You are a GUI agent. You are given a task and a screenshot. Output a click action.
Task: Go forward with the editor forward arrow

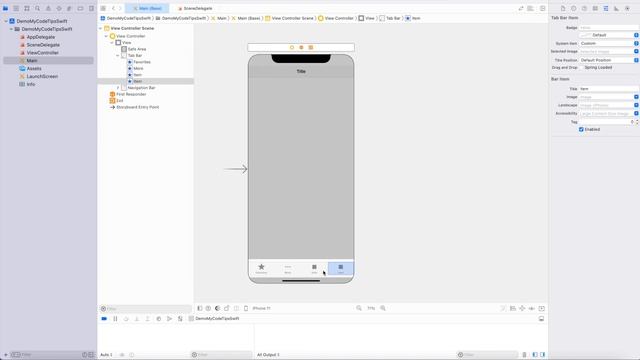point(120,8)
